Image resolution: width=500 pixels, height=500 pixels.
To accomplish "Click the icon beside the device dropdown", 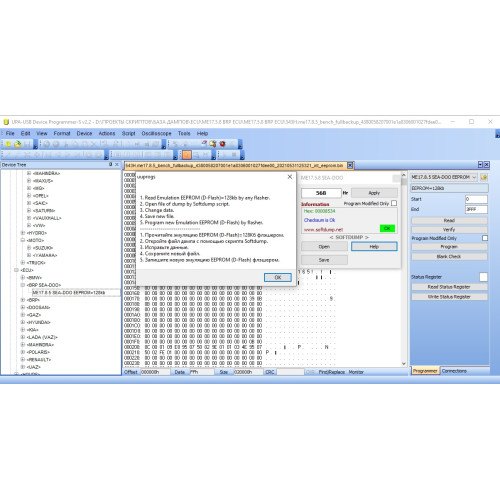I will pyautogui.click(x=484, y=177).
